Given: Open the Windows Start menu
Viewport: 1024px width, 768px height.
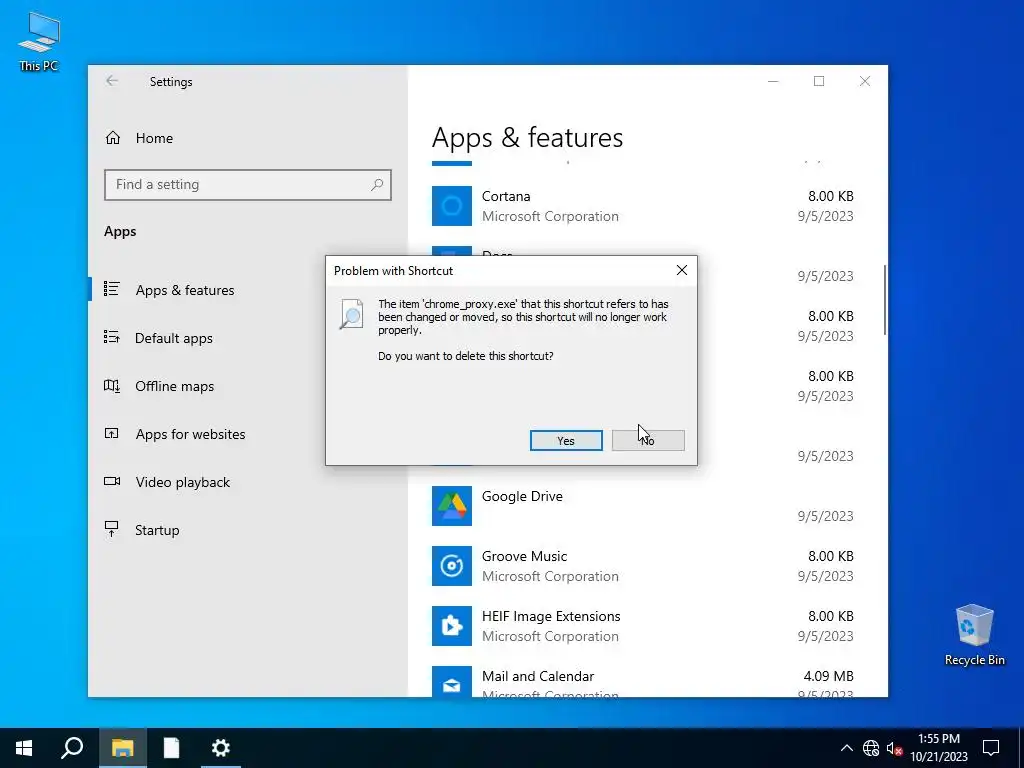Looking at the screenshot, I should [x=24, y=748].
